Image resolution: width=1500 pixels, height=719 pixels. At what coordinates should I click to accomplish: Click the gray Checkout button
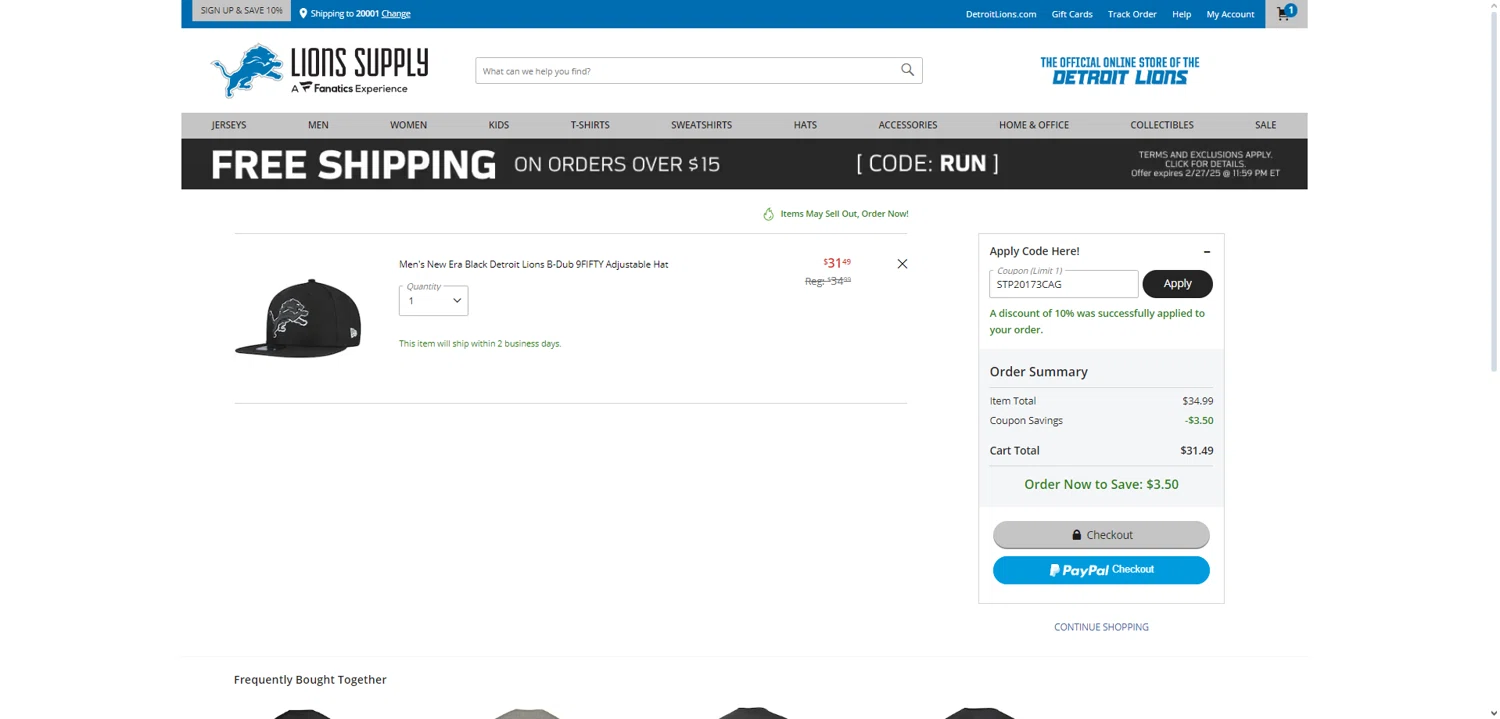(1101, 535)
